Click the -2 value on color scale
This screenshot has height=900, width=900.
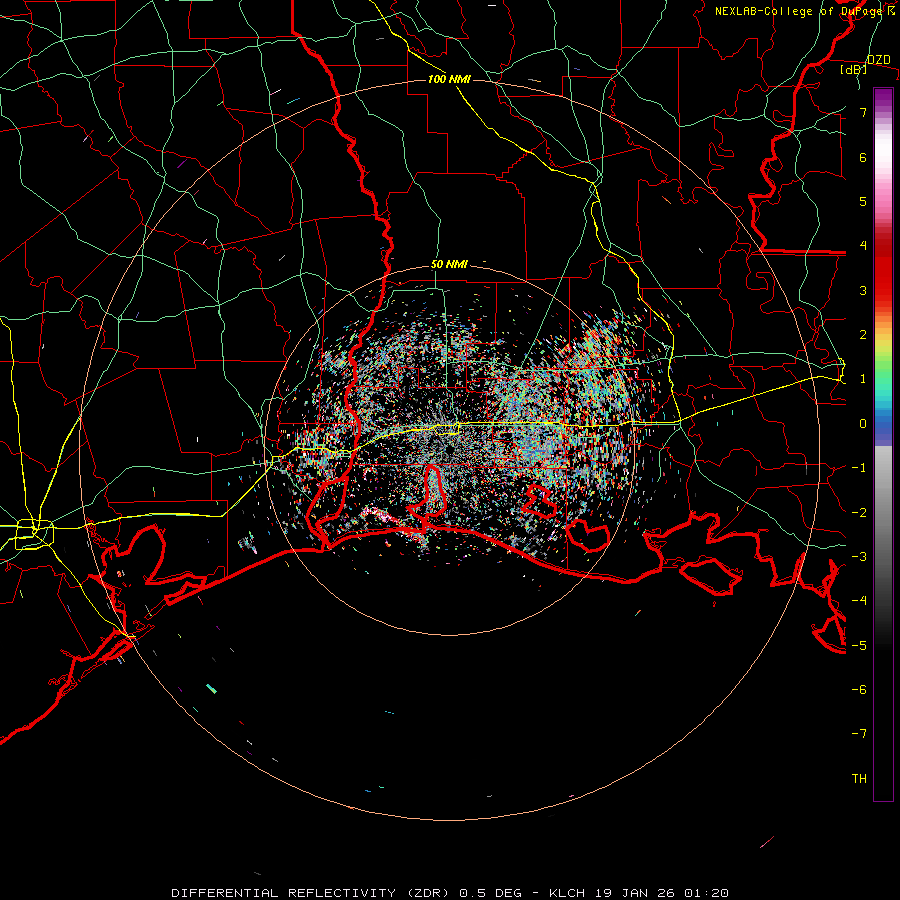(859, 512)
